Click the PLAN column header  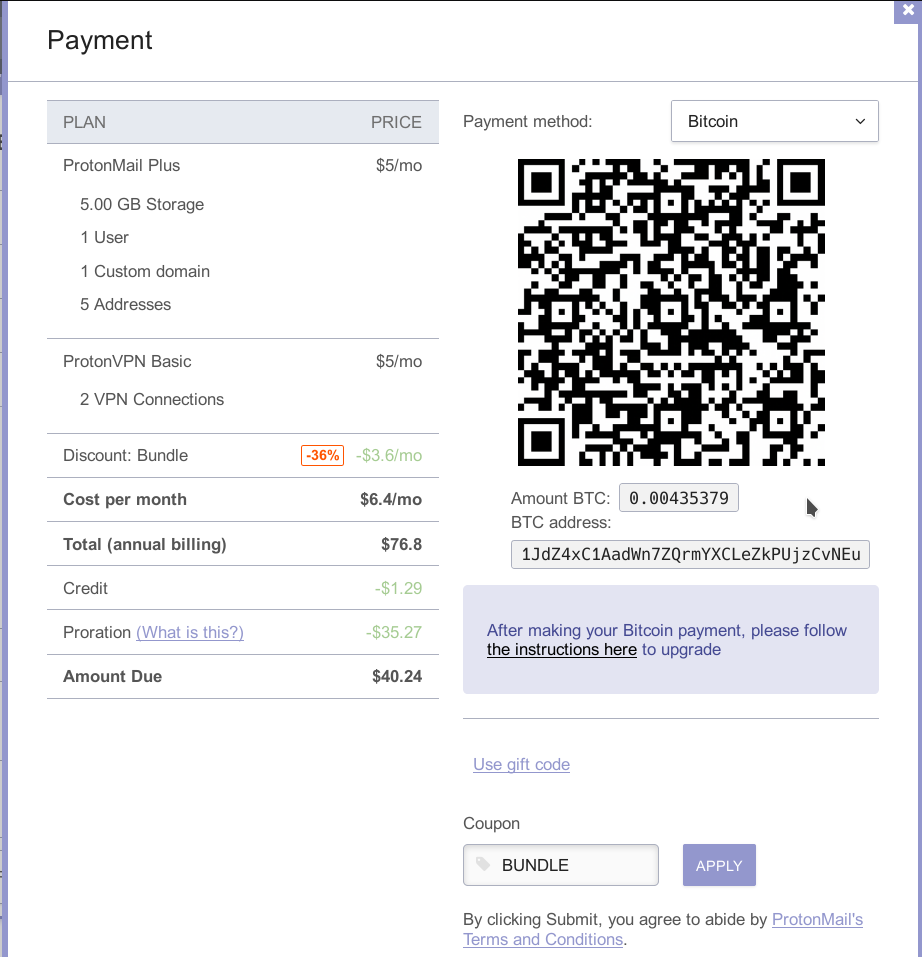pyautogui.click(x=84, y=122)
